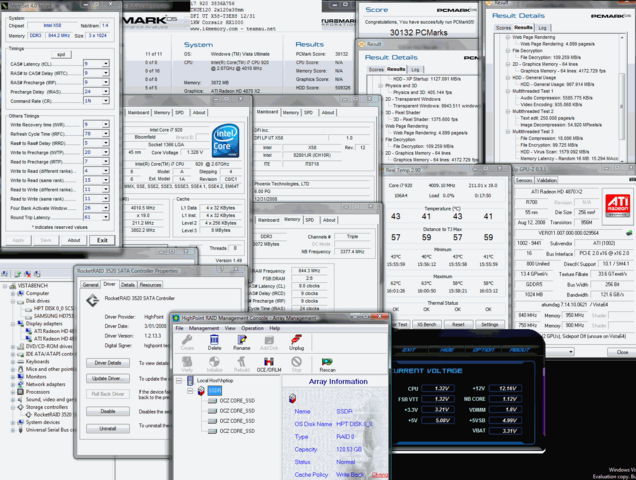The height and width of the screenshot is (480, 636).
Task: Open Management menu in HighPoint RAID console
Action: (204, 328)
